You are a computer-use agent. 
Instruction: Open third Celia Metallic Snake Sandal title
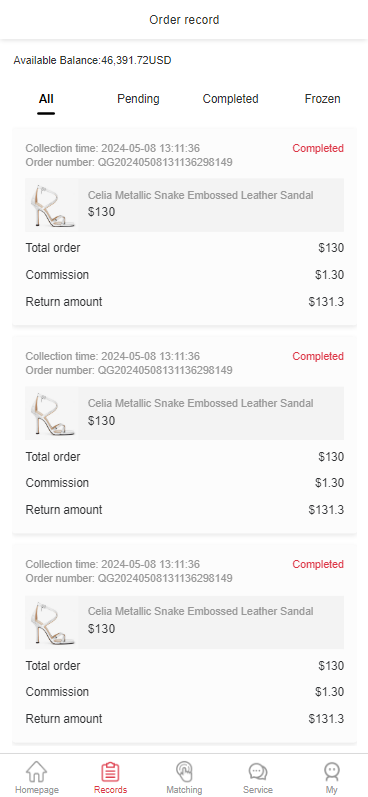pos(200,611)
